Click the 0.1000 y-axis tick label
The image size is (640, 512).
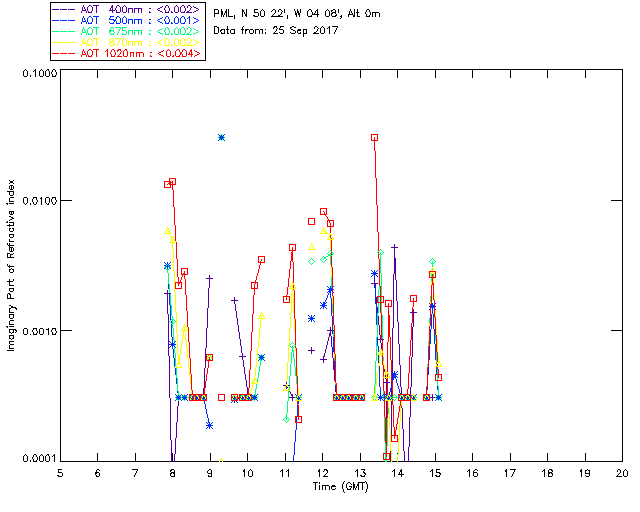coord(38,73)
